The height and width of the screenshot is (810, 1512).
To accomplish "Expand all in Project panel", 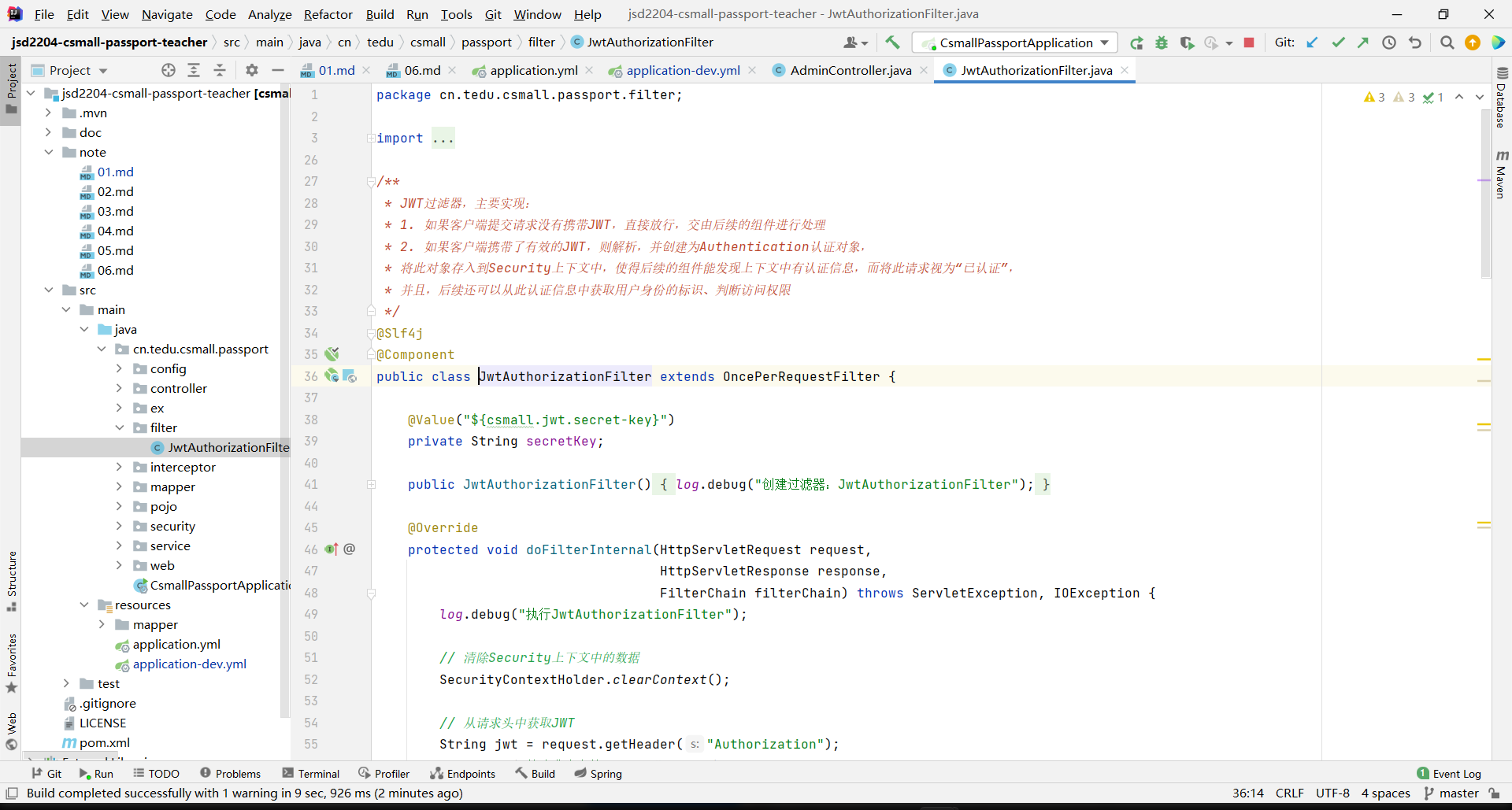I will pyautogui.click(x=194, y=70).
